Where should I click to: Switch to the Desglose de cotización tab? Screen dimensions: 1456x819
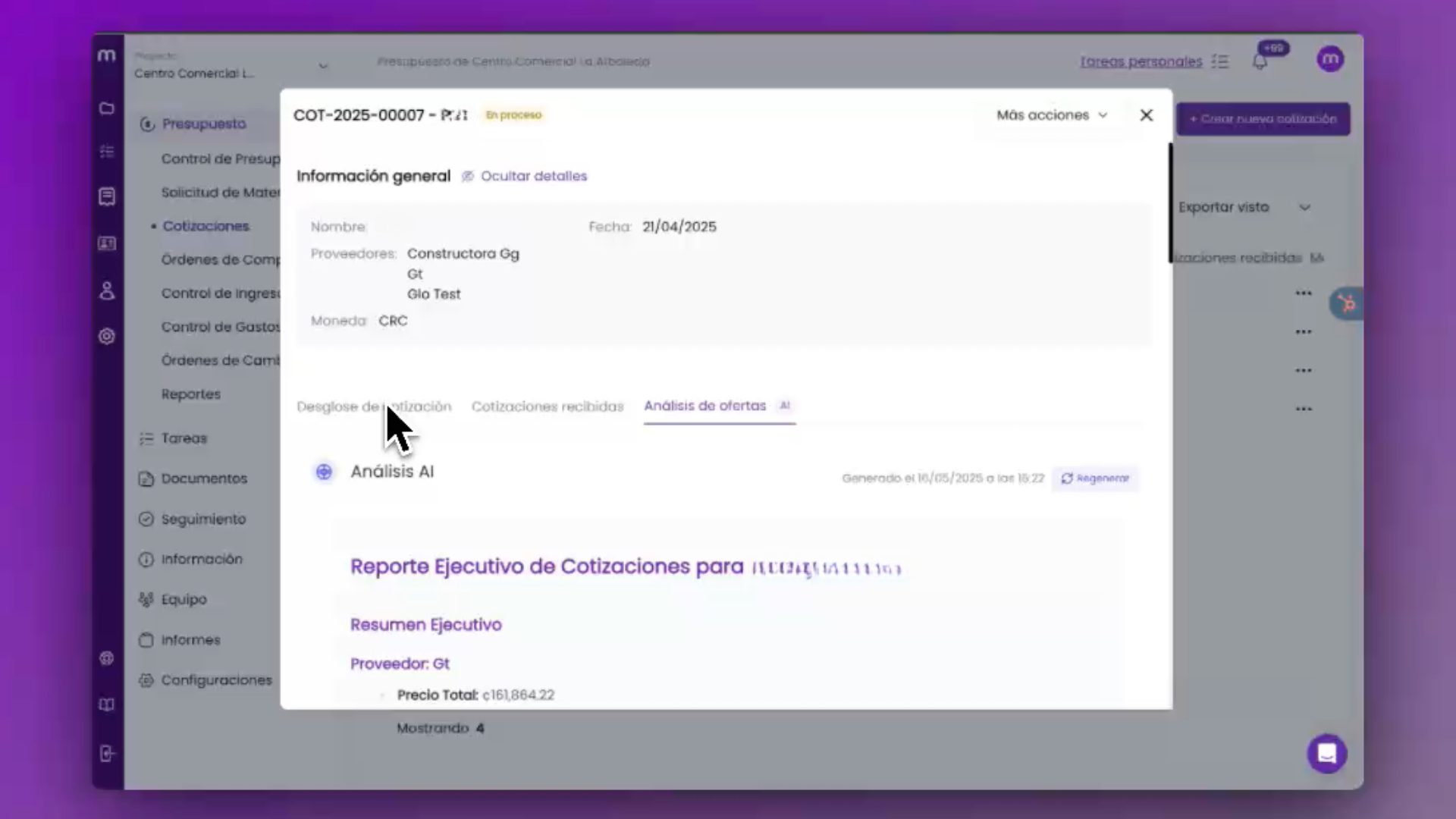[374, 406]
